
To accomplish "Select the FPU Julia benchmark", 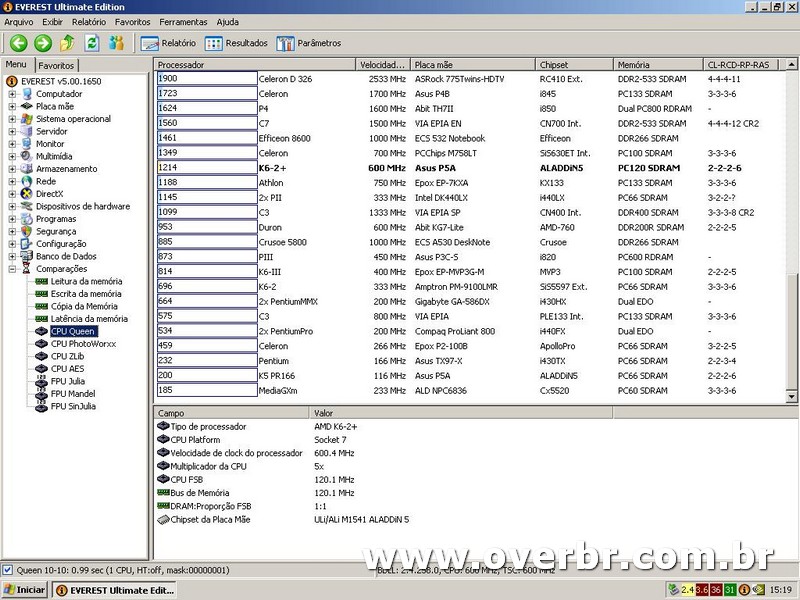I will (x=68, y=381).
